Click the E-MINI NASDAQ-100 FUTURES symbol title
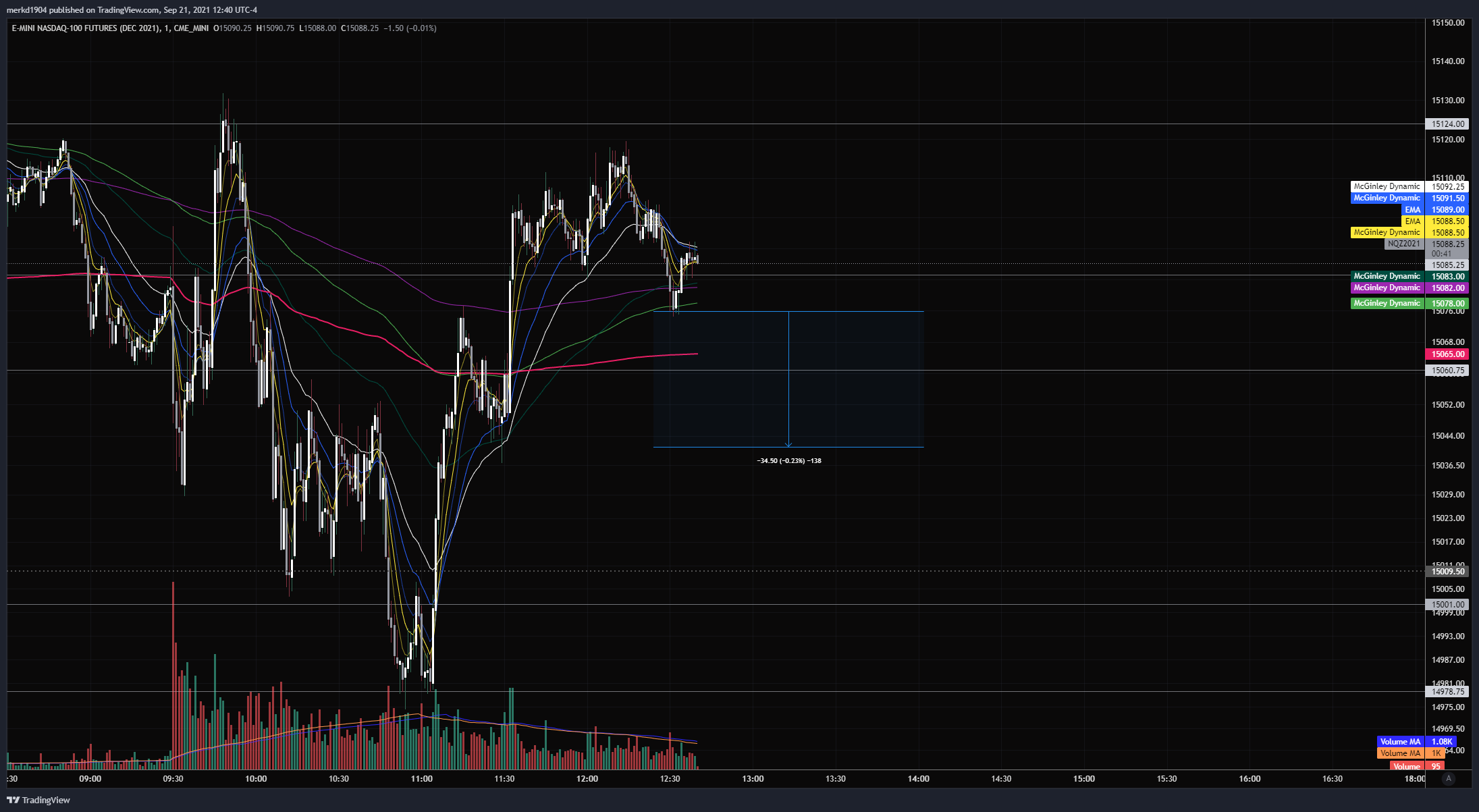The image size is (1479, 812). point(86,28)
